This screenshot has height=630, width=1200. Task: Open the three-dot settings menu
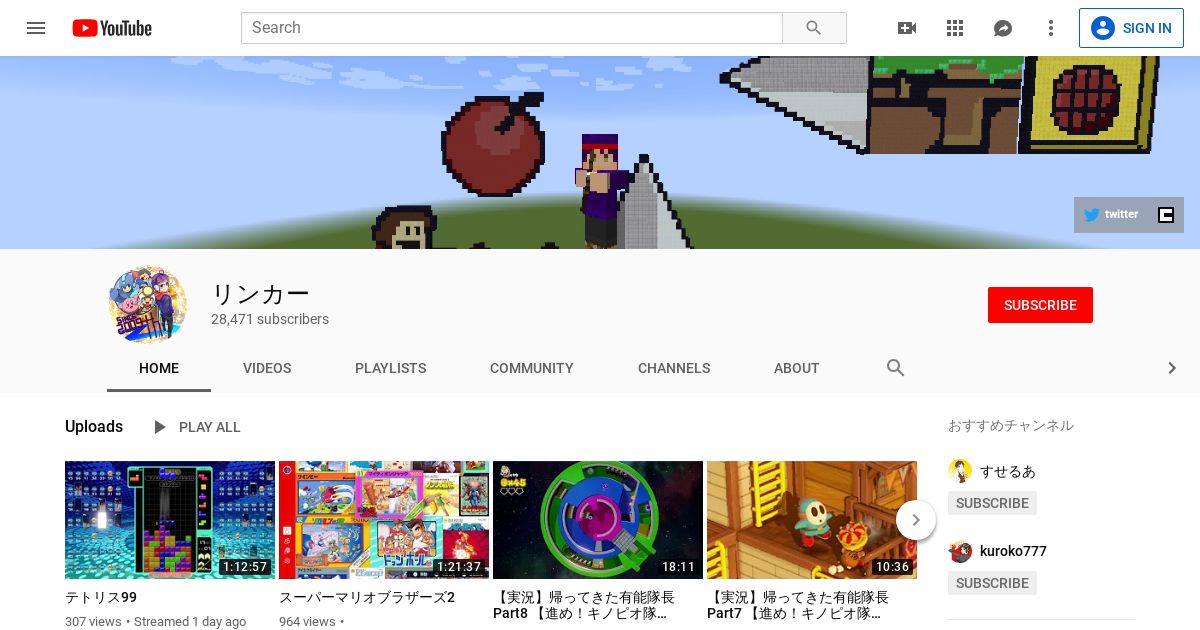click(x=1051, y=28)
